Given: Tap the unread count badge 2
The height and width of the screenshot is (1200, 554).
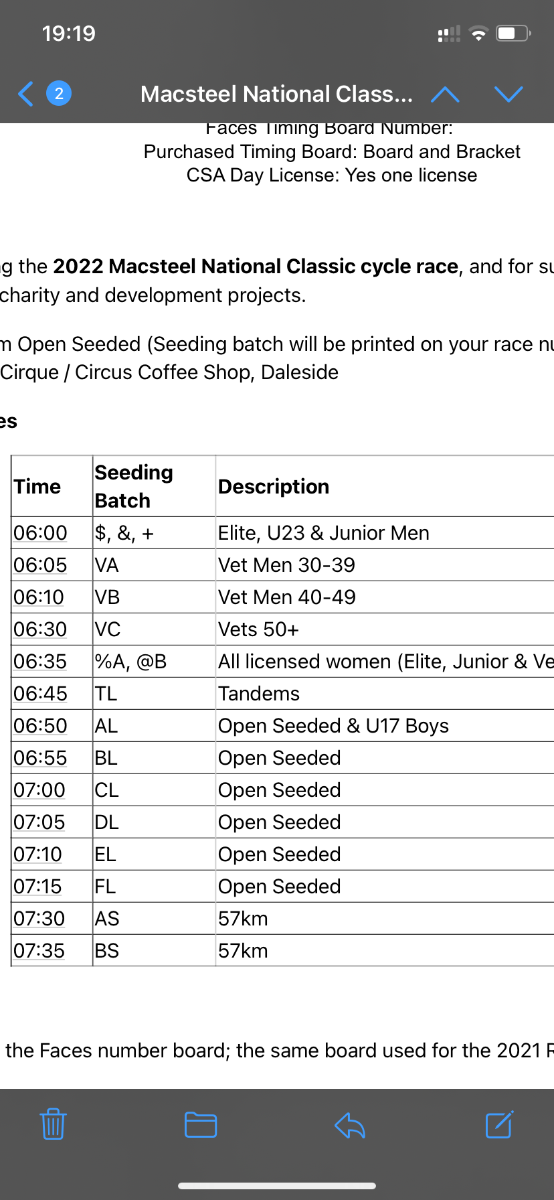Looking at the screenshot, I should (x=59, y=94).
